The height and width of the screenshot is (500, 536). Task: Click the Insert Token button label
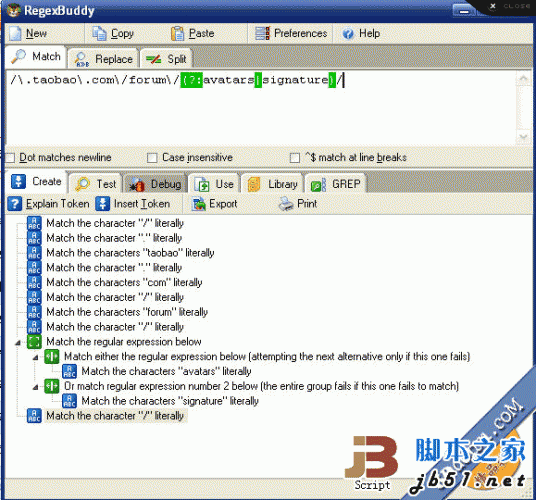(x=142, y=204)
